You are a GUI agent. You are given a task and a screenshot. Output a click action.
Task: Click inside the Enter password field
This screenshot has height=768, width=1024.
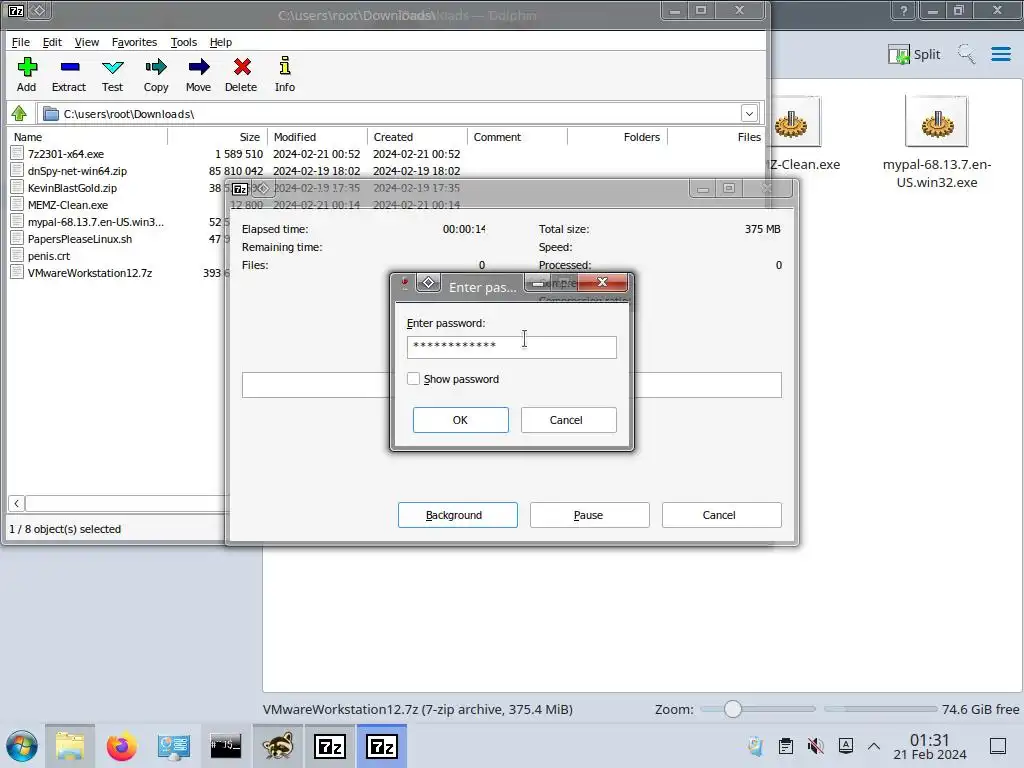click(511, 347)
